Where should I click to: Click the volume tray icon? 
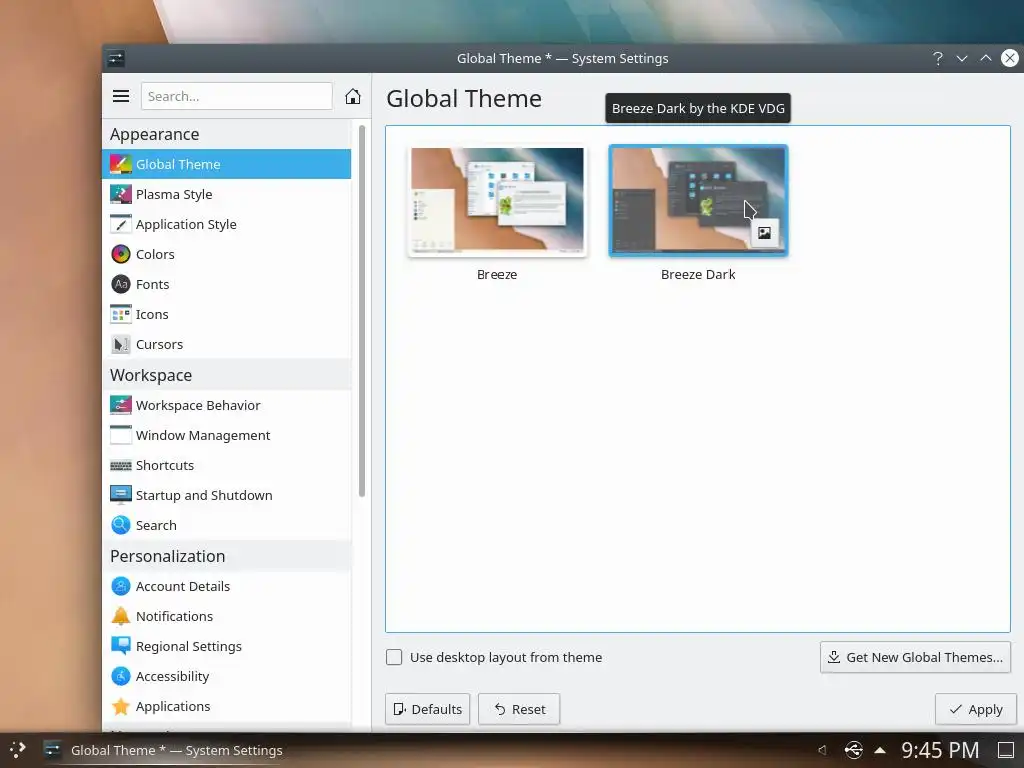point(822,750)
